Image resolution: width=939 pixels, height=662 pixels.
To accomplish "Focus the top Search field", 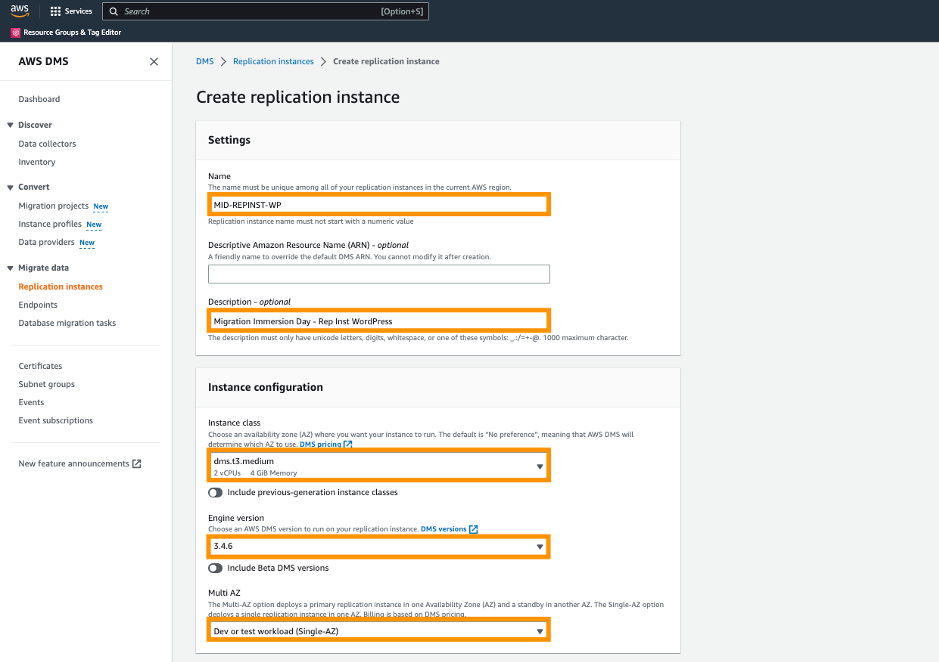I will pyautogui.click(x=265, y=11).
